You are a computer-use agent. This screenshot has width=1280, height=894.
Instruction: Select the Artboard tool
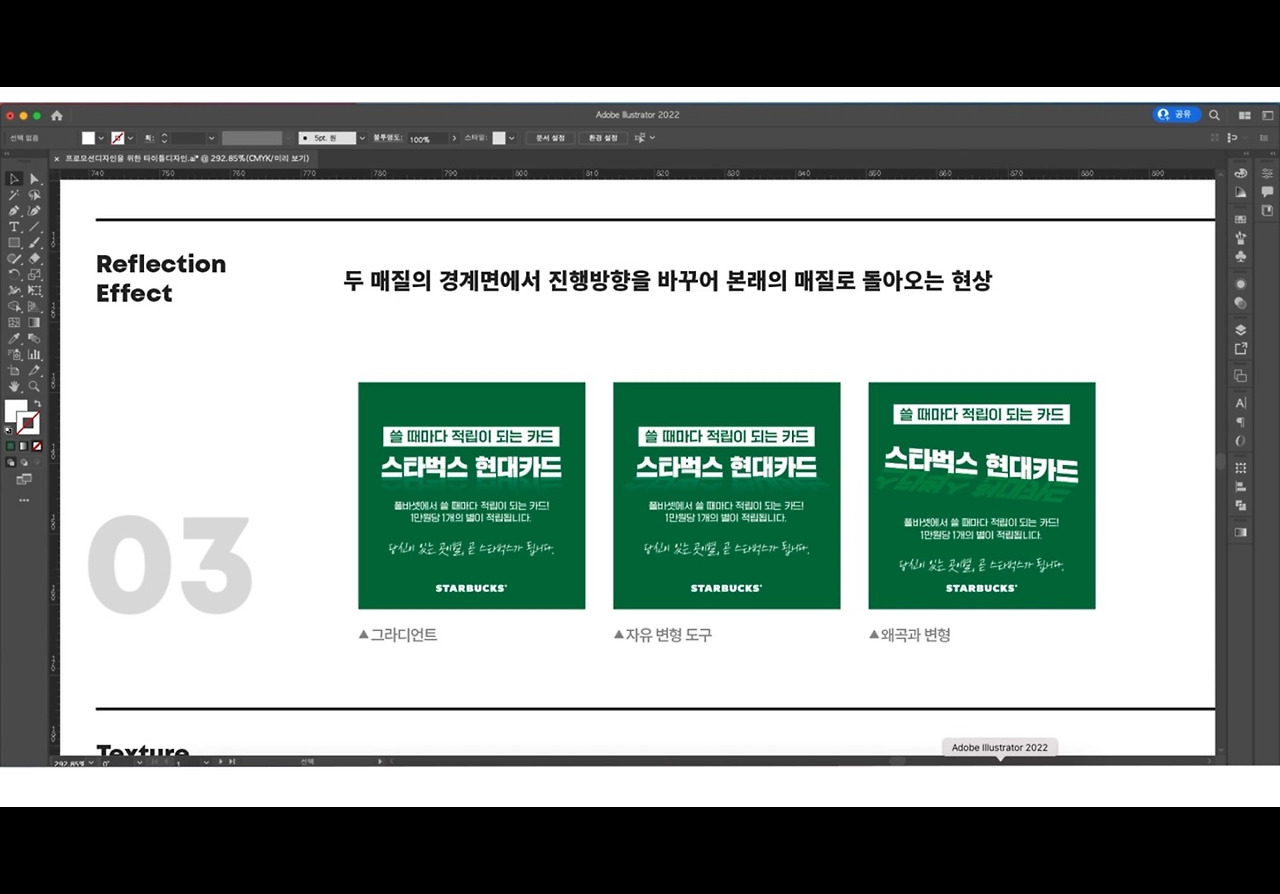click(14, 371)
